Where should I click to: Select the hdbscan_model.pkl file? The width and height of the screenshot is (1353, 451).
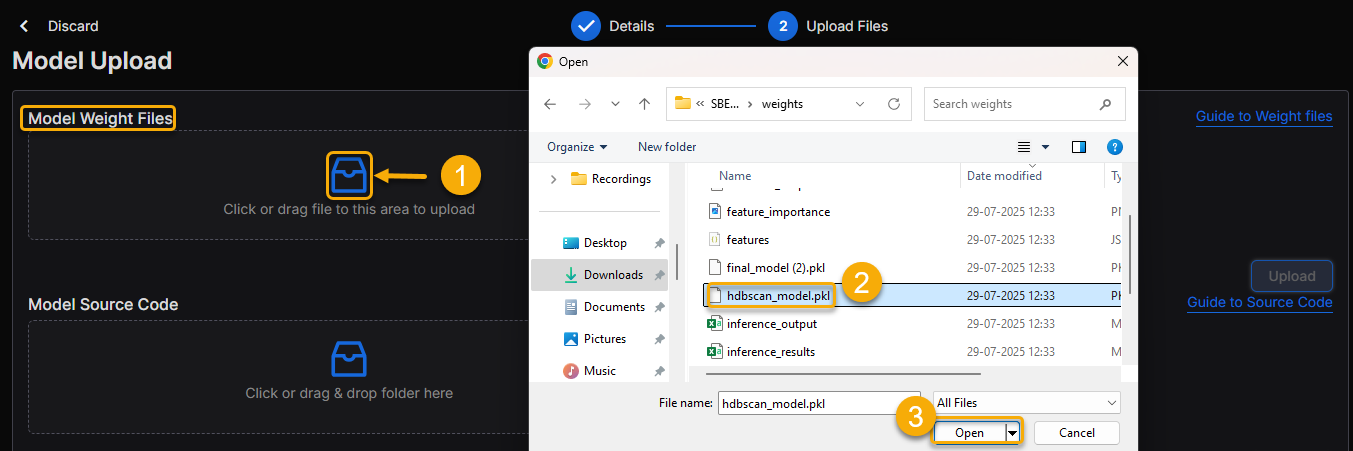click(778, 296)
